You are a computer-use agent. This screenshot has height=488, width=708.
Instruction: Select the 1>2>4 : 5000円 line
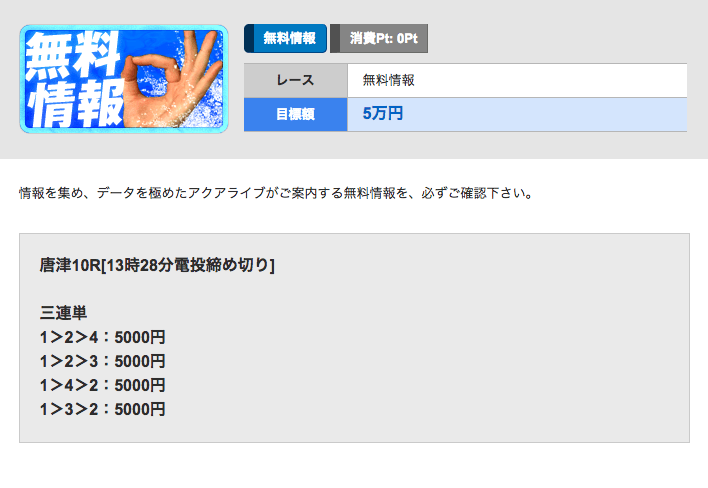(x=102, y=337)
